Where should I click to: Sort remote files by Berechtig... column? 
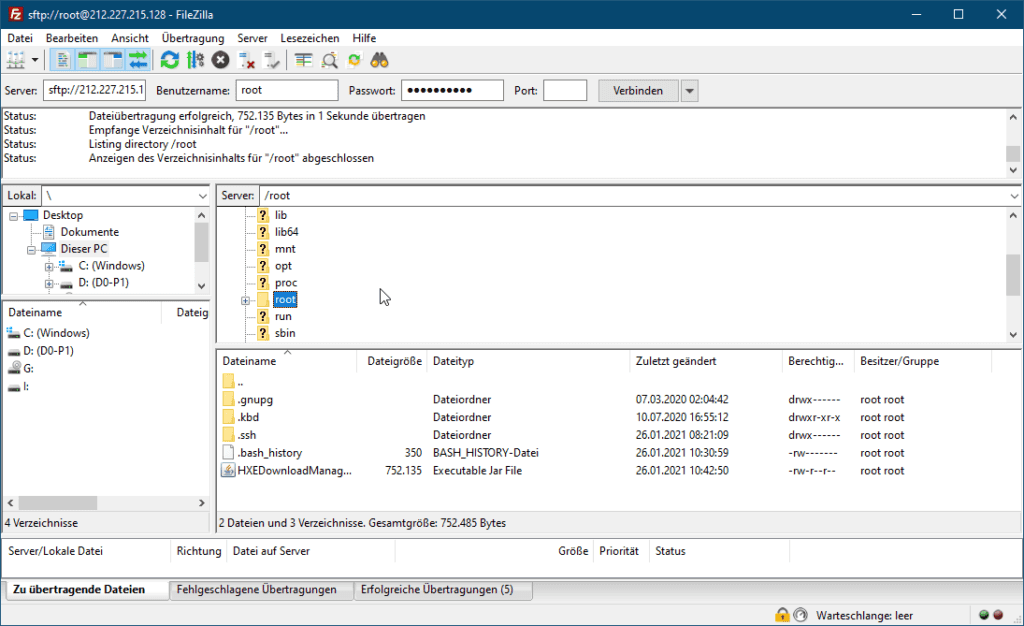(818, 361)
